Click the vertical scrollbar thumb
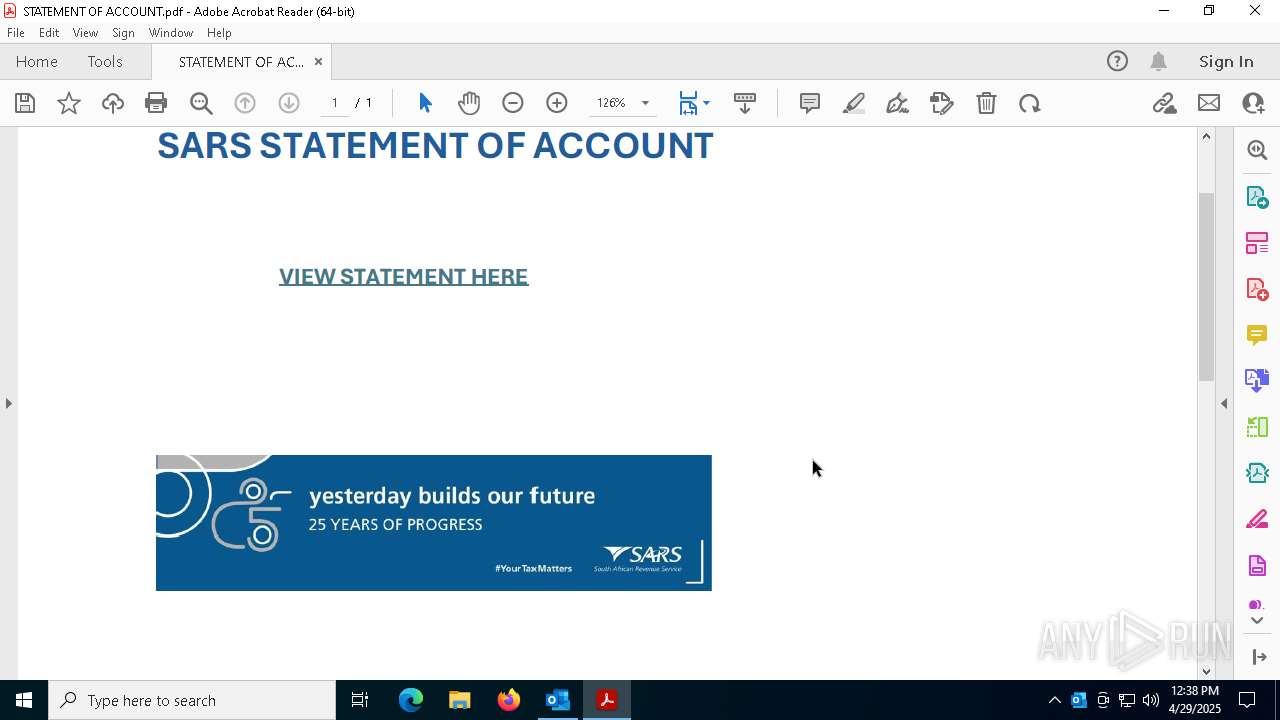The height and width of the screenshot is (720, 1280). (1206, 287)
